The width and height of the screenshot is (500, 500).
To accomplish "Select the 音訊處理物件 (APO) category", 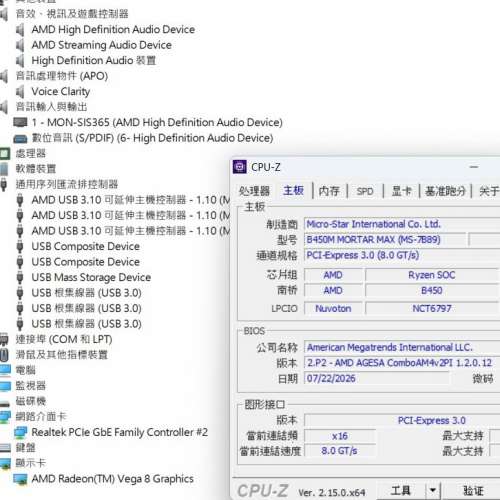I will click(x=62, y=76).
